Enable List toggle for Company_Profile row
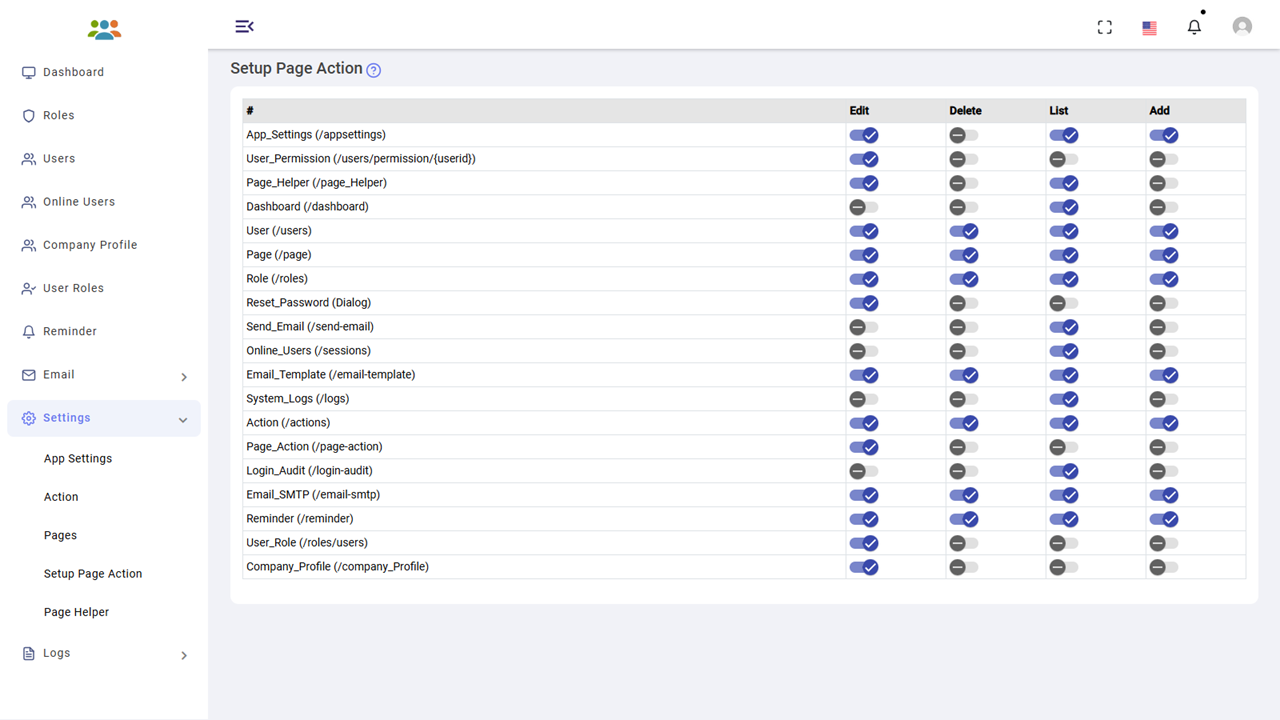The image size is (1280, 720). 1063,567
